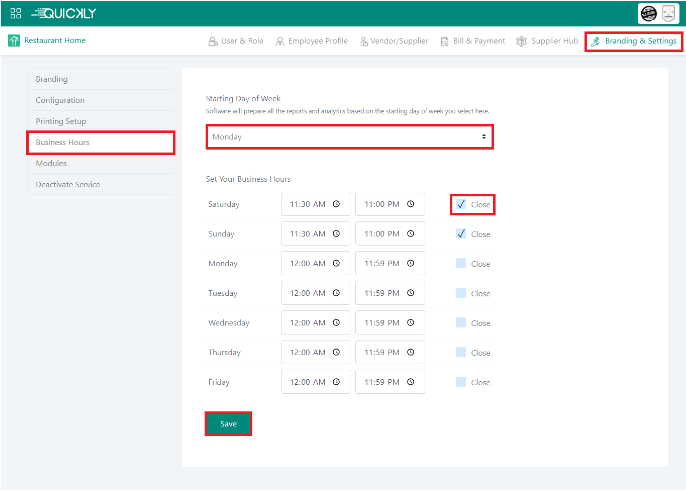Check the Wednesday Close checkbox
Image resolution: width=686 pixels, height=492 pixels.
click(460, 323)
